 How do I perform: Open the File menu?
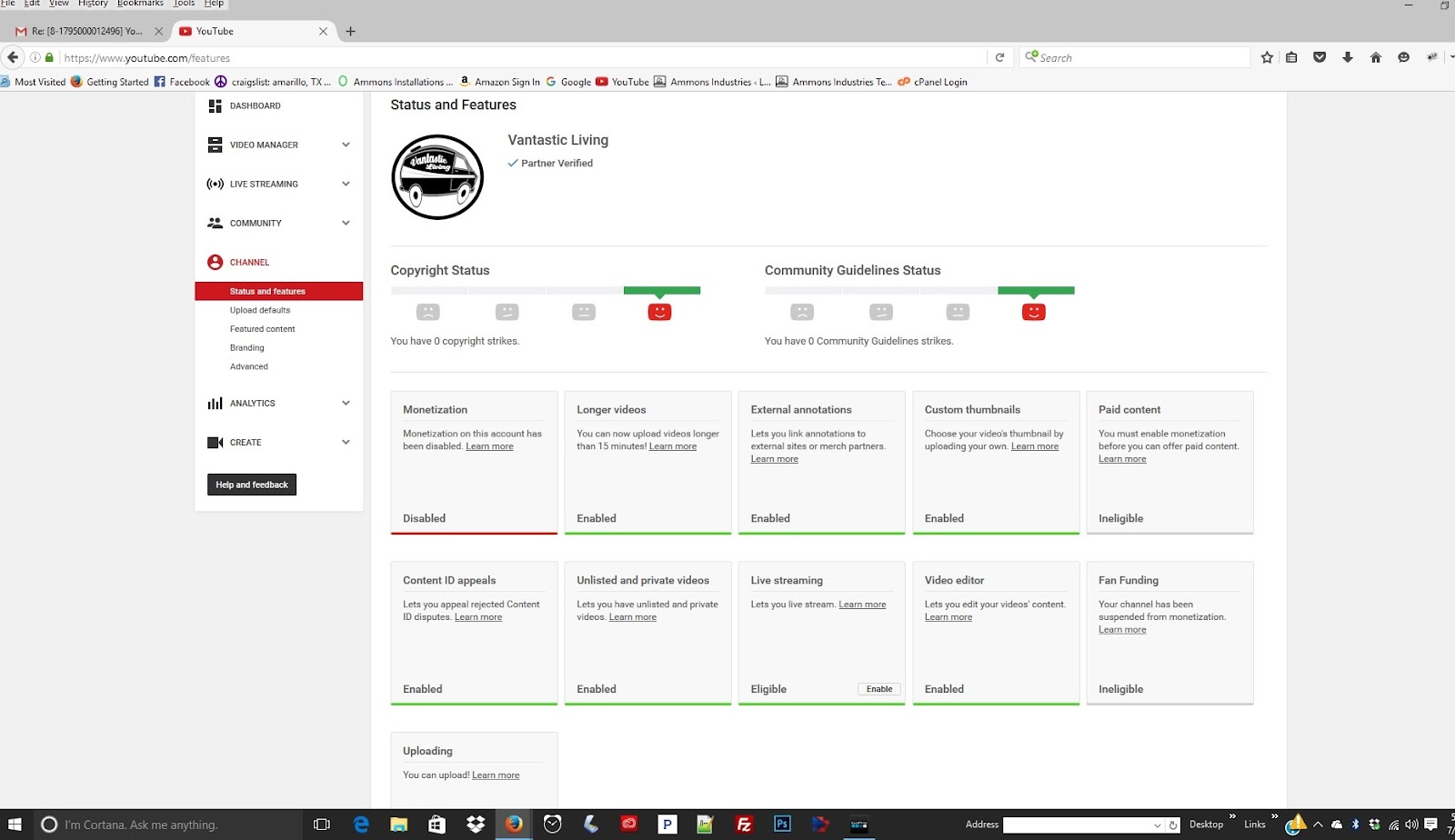coord(8,4)
